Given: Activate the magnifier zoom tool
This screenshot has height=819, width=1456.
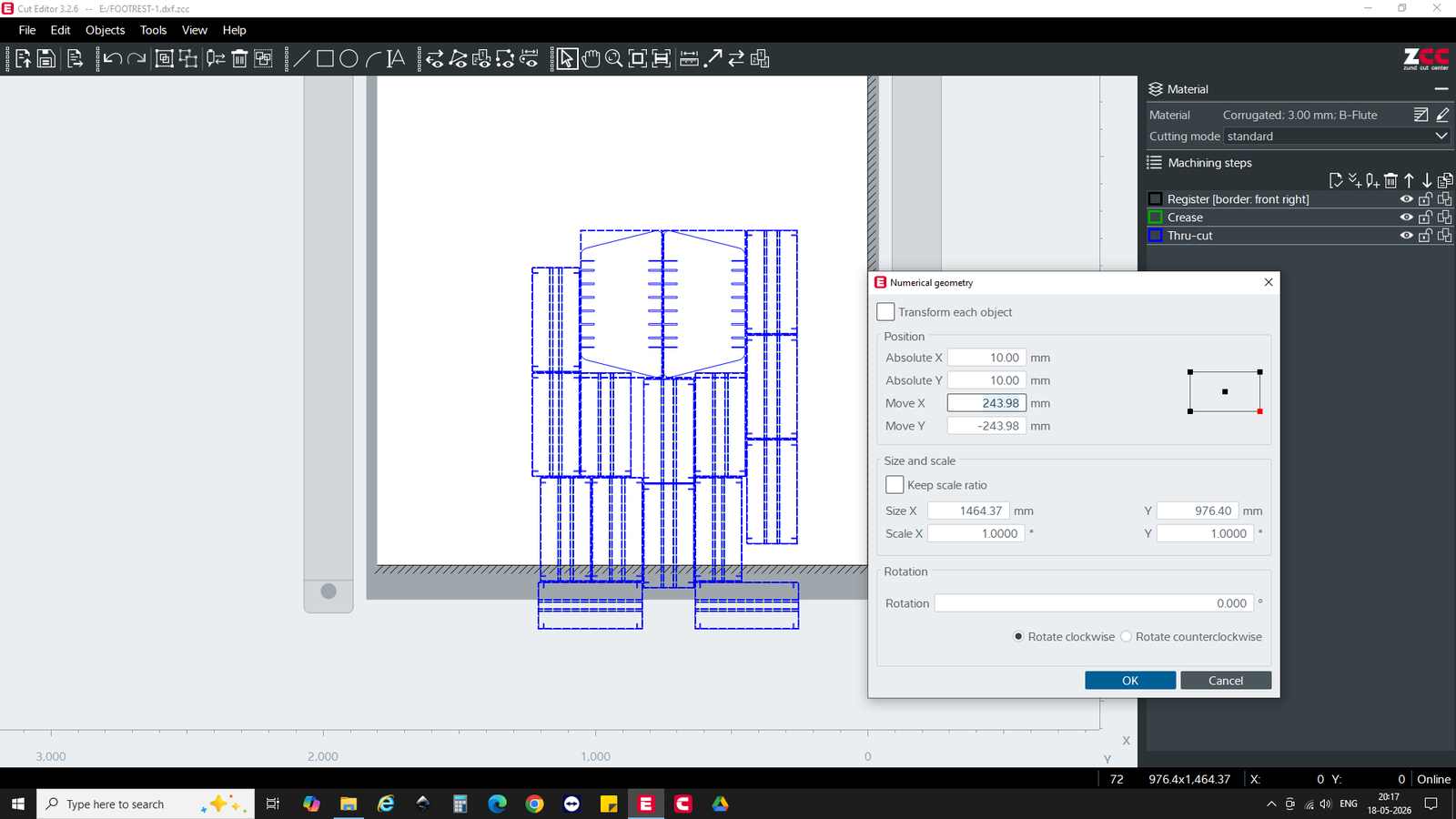Looking at the screenshot, I should coord(614,59).
